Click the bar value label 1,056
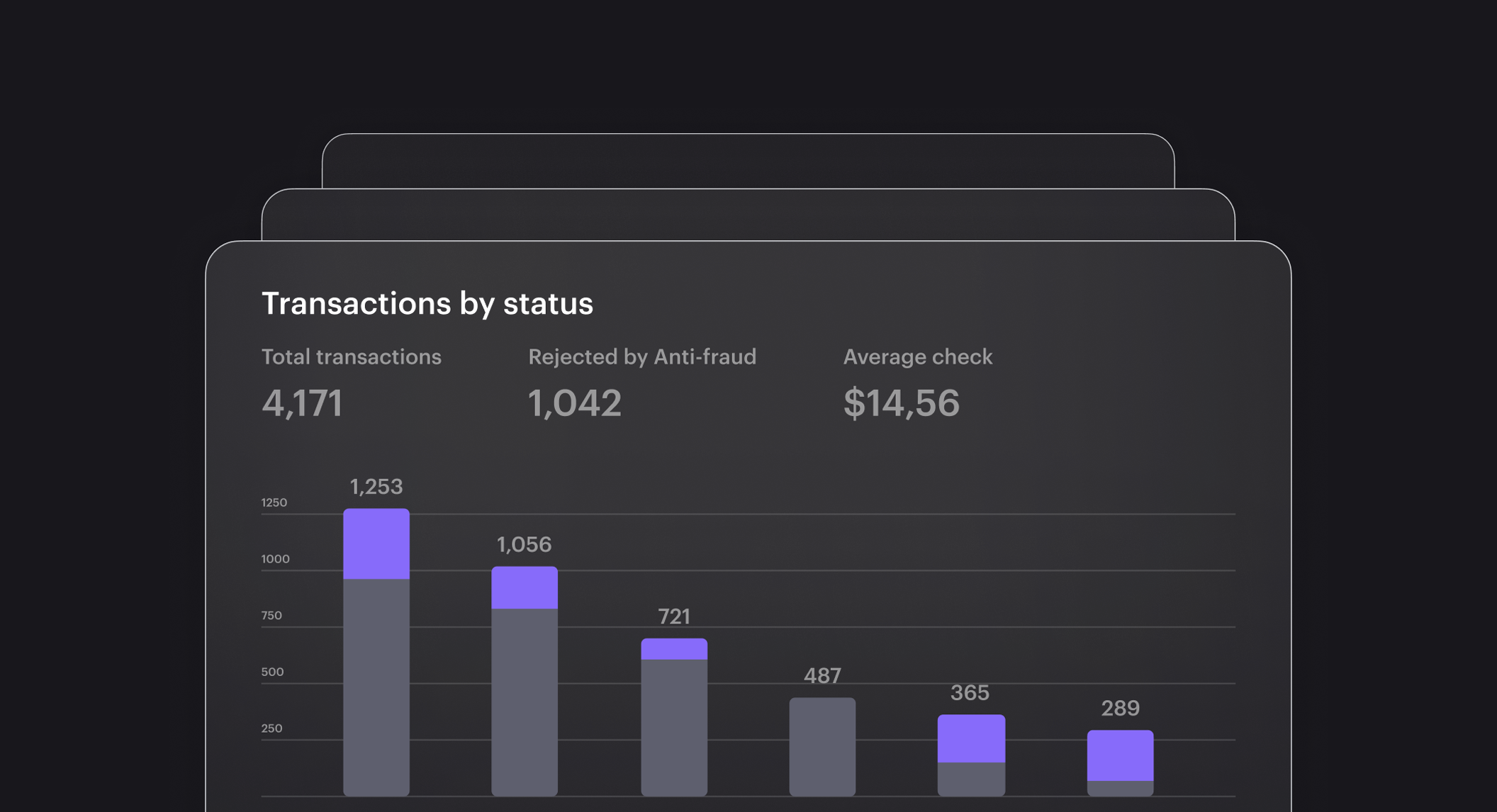This screenshot has width=1497, height=812. tap(524, 545)
